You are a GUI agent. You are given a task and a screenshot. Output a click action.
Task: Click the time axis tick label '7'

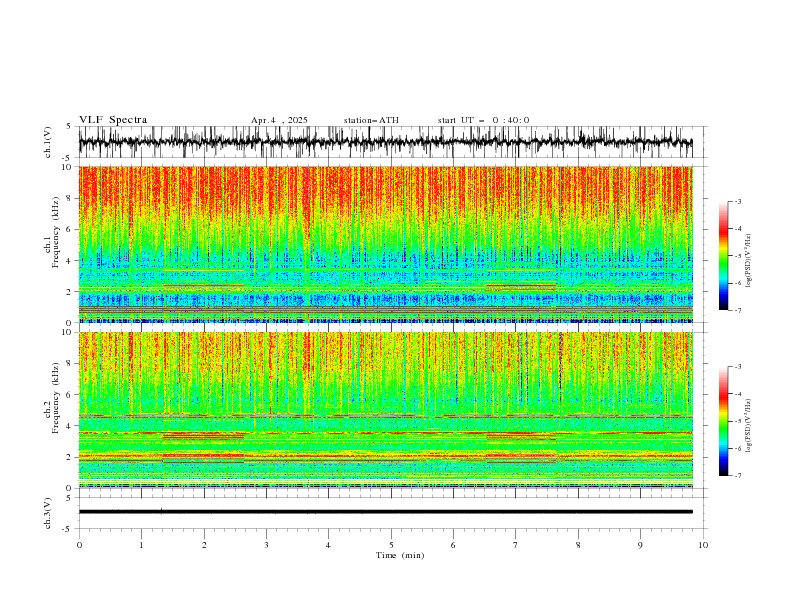516,545
